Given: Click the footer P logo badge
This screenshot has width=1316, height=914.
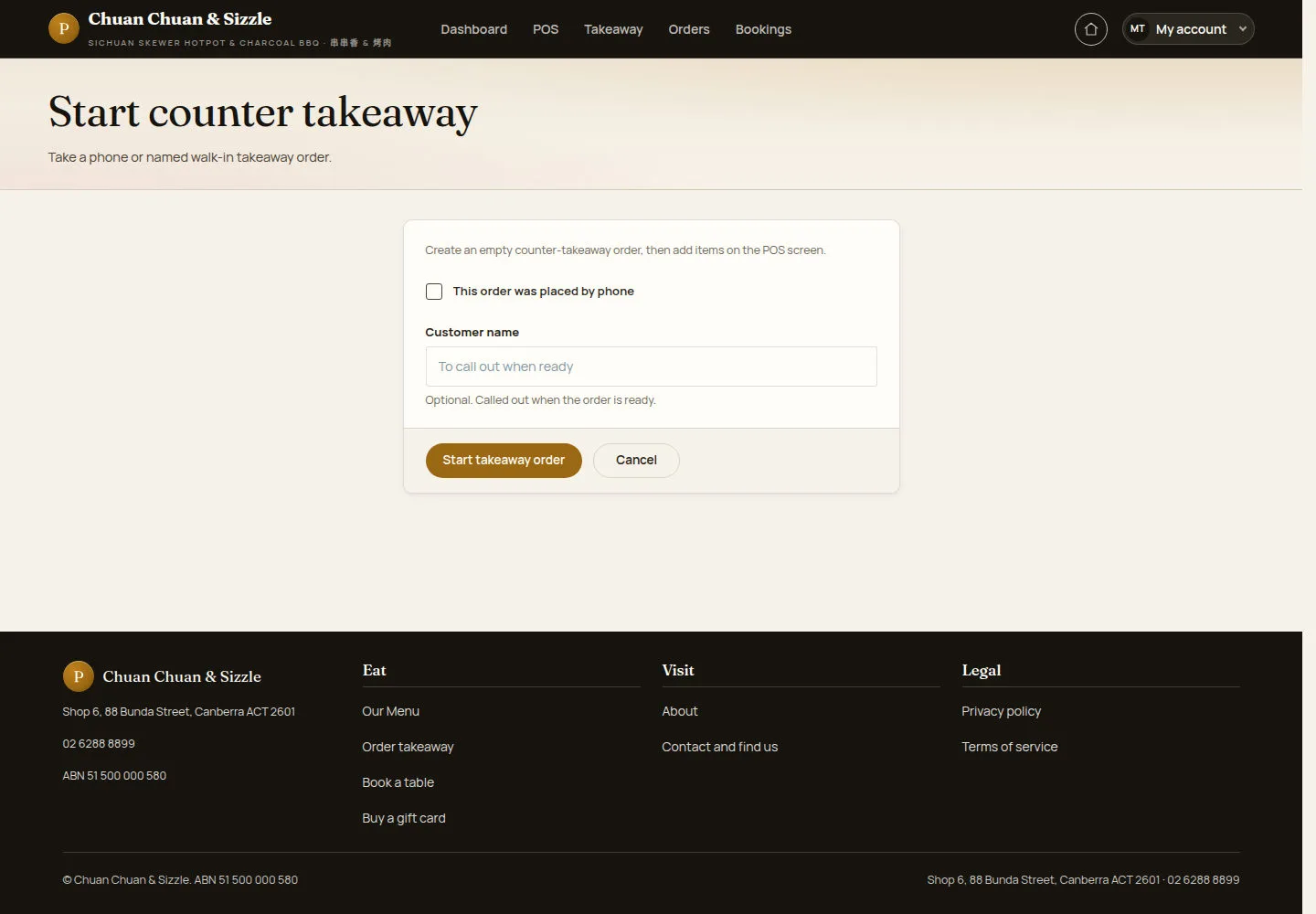Looking at the screenshot, I should (x=79, y=676).
